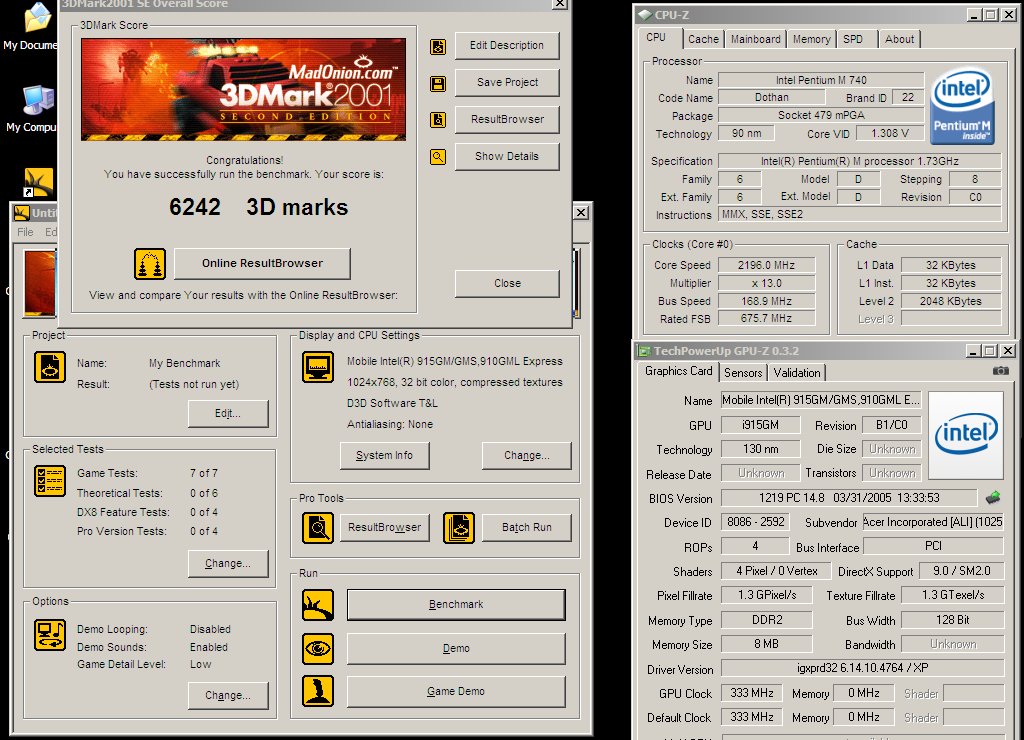Click the Edit Description notepad icon
Viewport: 1024px width, 740px height.
click(438, 47)
